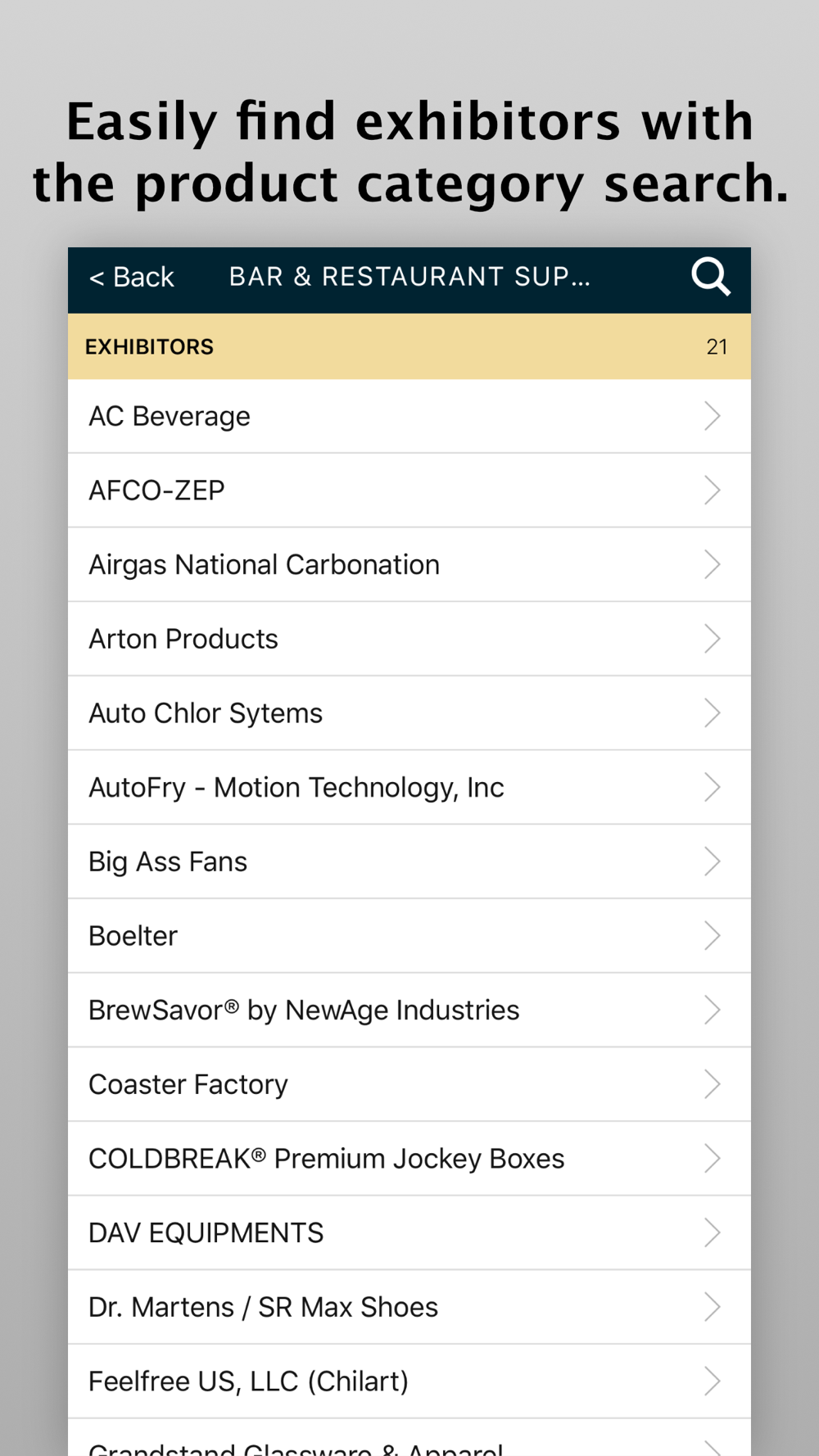The width and height of the screenshot is (819, 1456).
Task: Open the Big Ass Fans entry
Action: point(168,861)
